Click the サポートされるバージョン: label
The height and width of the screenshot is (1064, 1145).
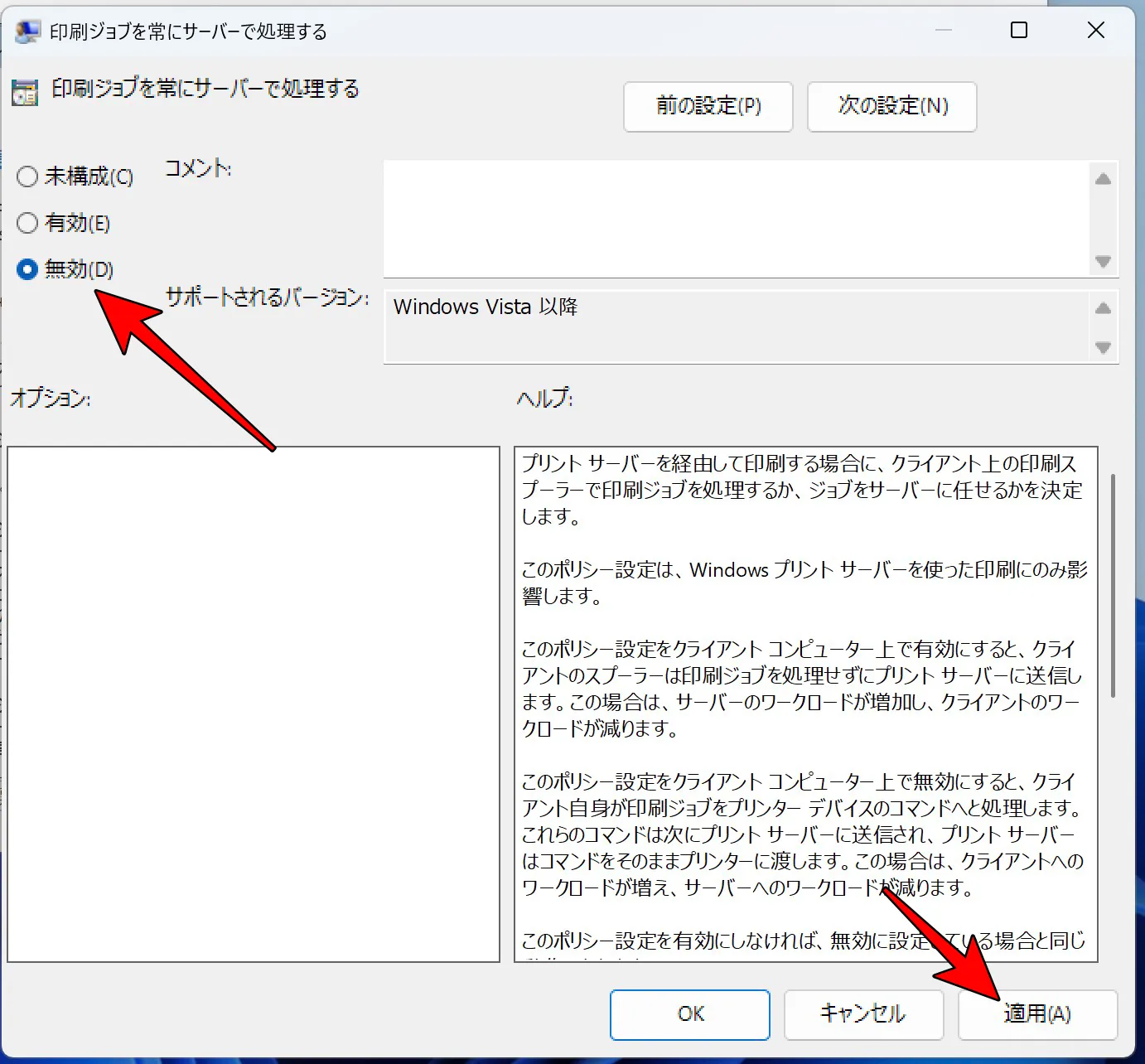coord(267,297)
